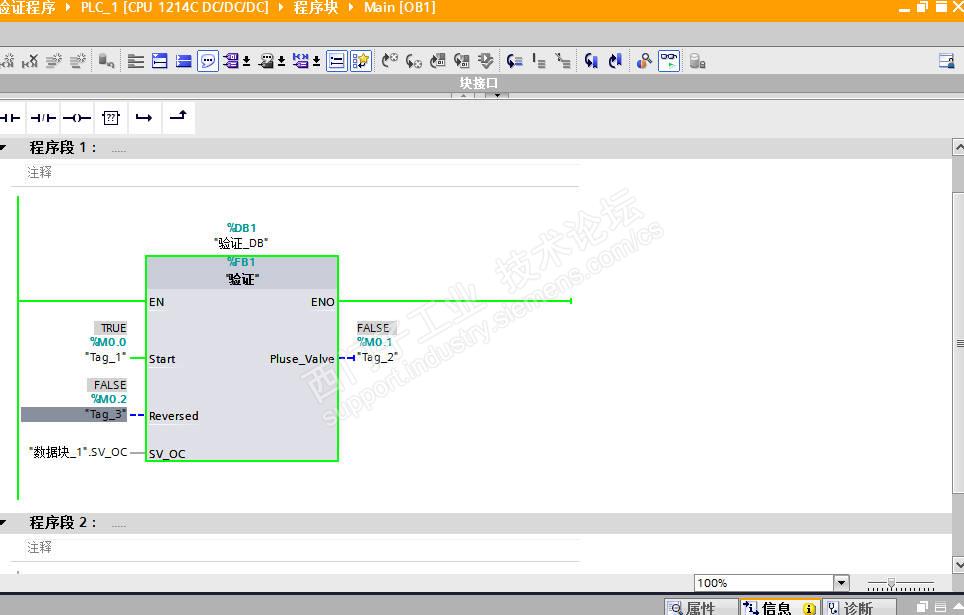Click the %M0.2 address text
Viewport: 964px width, 615px height.
tap(109, 399)
